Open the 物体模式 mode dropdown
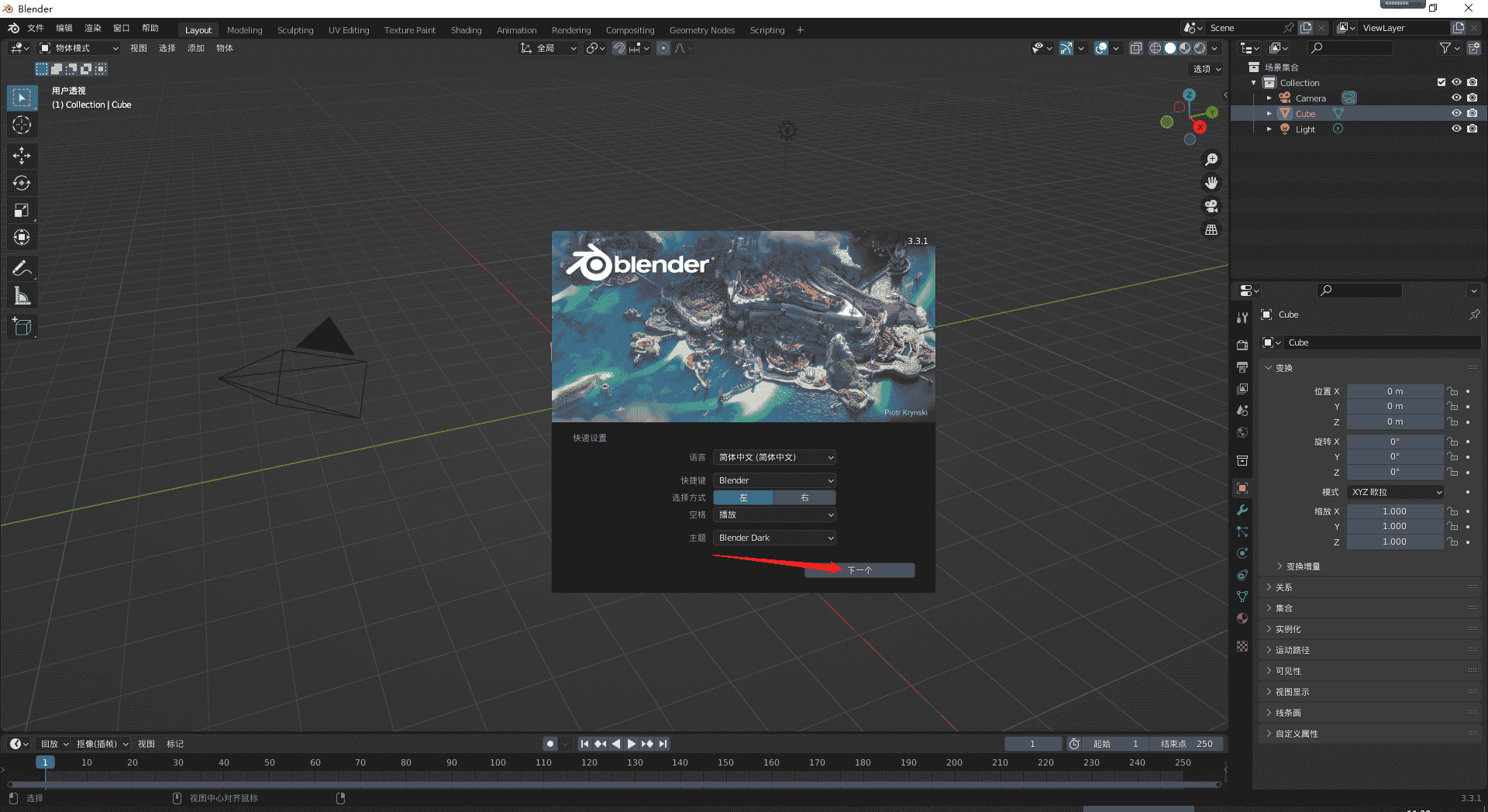 point(79,48)
